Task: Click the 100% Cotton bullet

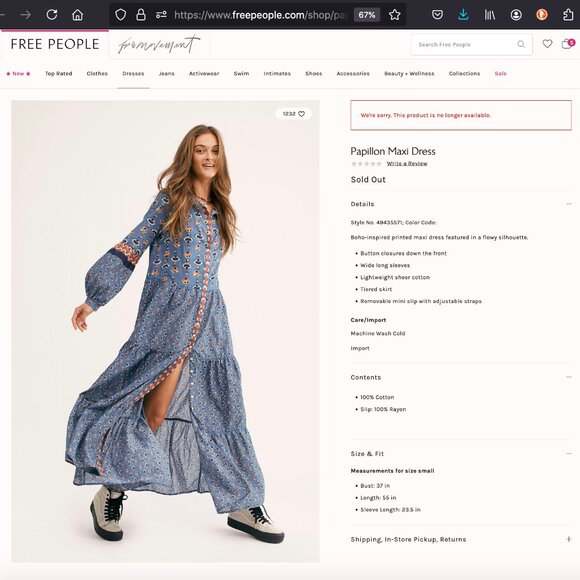Action: [x=377, y=397]
